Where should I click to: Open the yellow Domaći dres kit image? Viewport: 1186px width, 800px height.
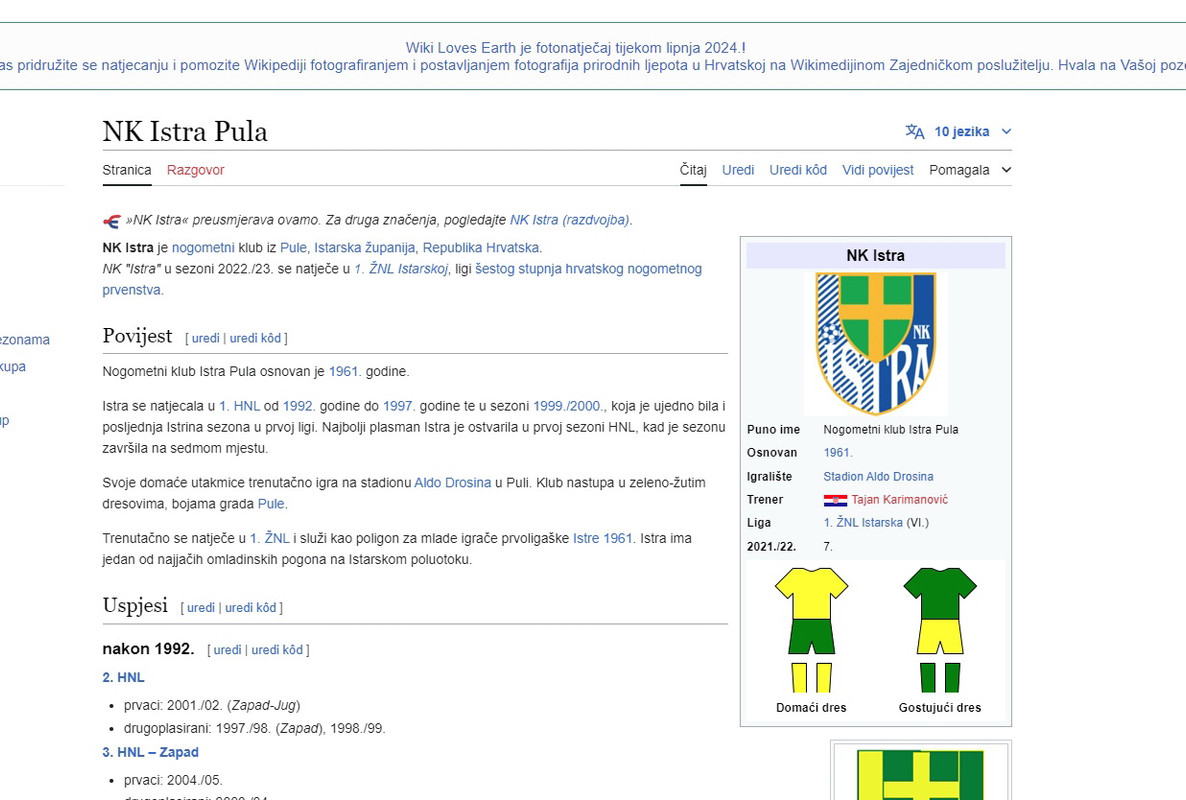click(811, 630)
